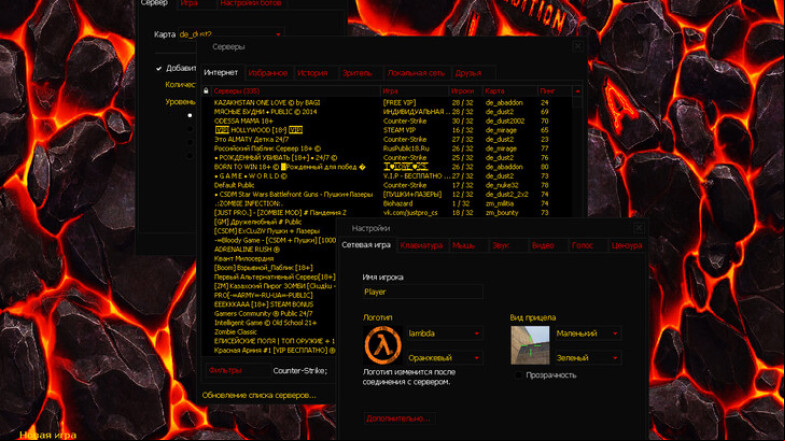Sort by the Серверы (335) column header
785x441 pixels.
tap(295, 91)
